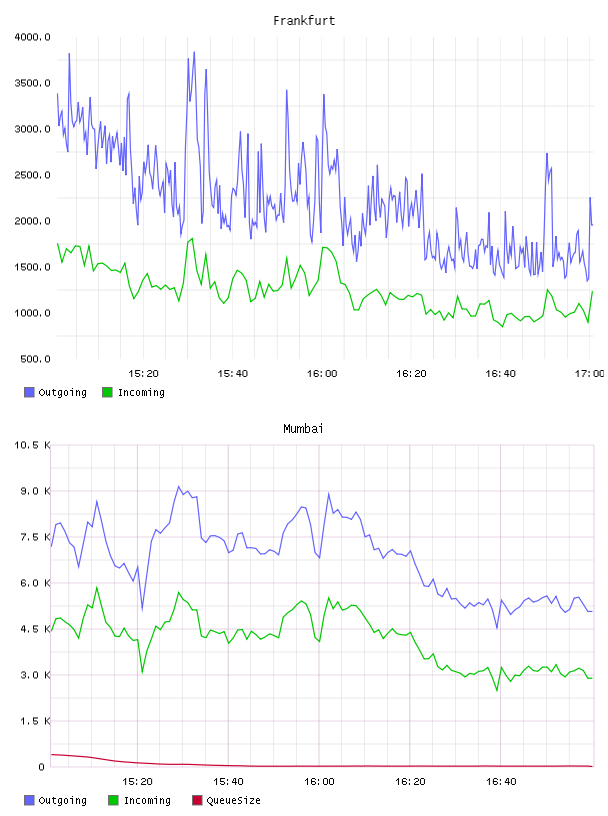This screenshot has height=816, width=608.
Task: Click the 16:40 time label in Mumbai chart
Action: pos(501,782)
